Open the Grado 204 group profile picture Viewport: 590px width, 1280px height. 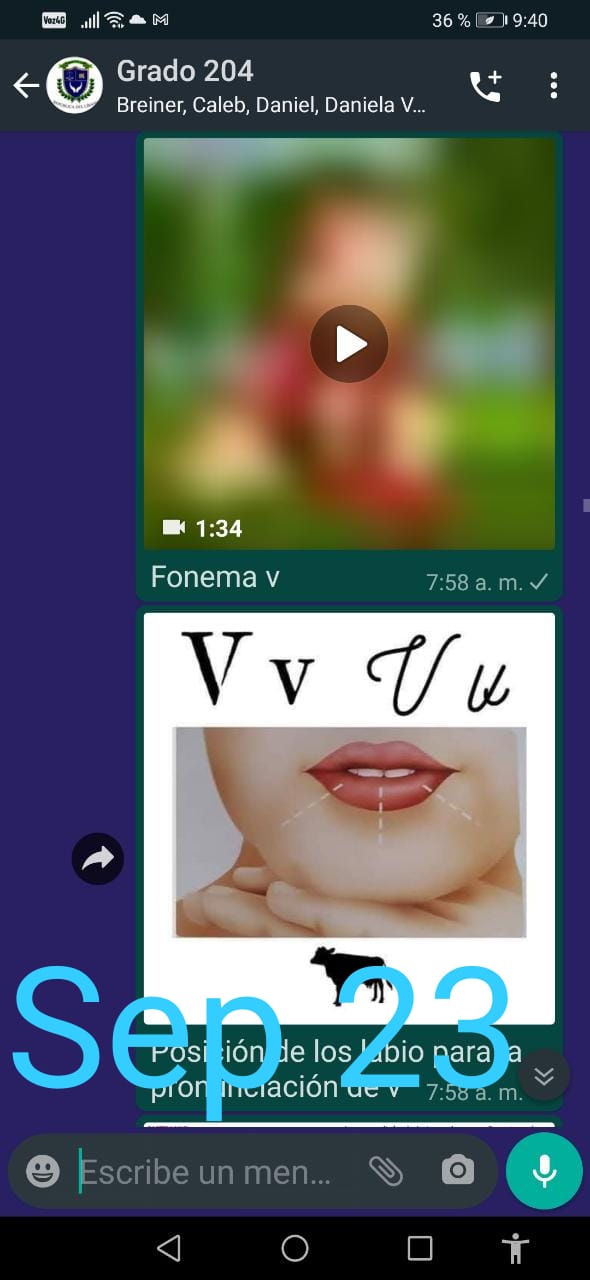tap(75, 85)
